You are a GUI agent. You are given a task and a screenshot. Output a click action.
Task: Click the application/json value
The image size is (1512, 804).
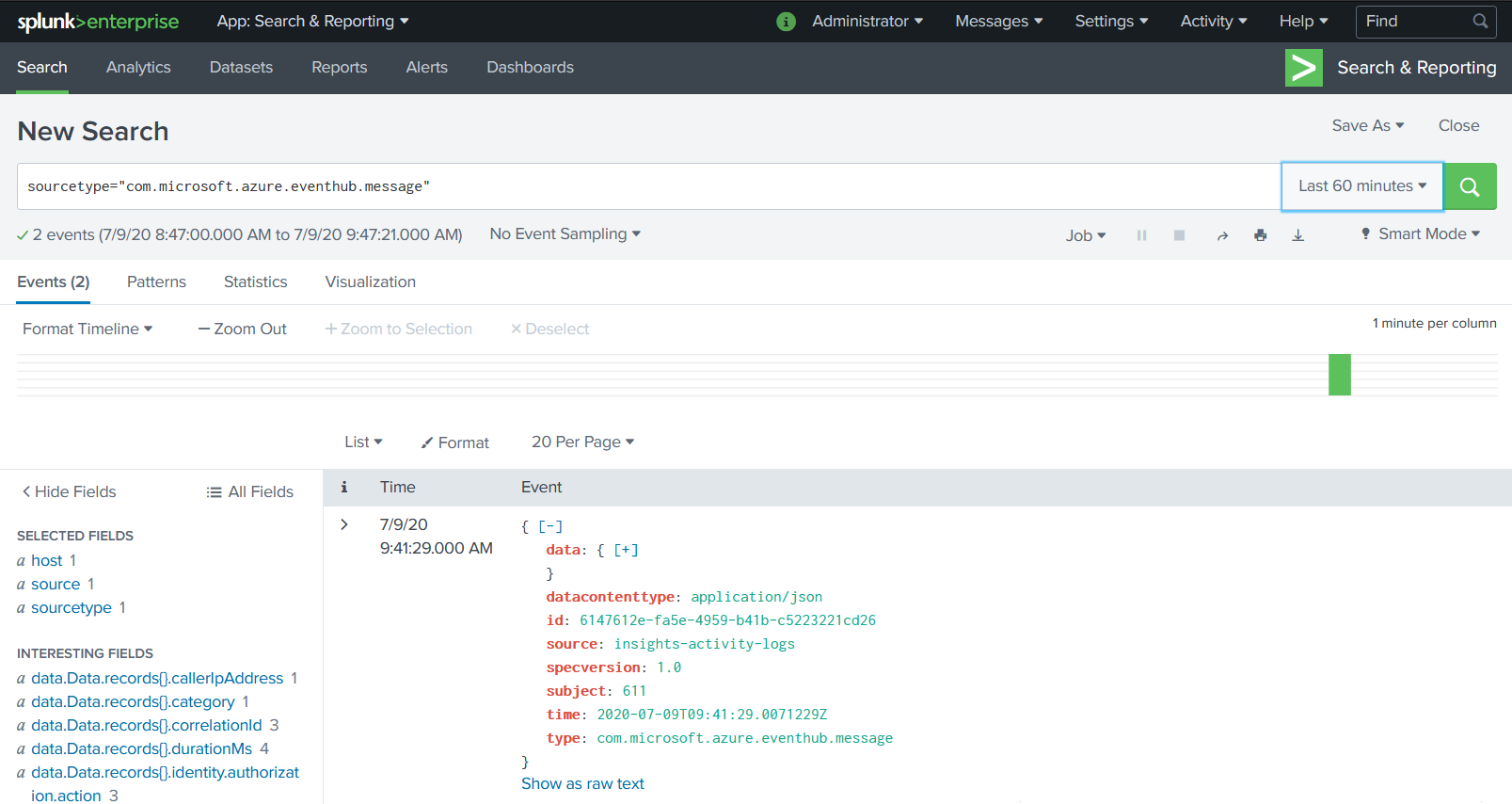click(756, 597)
